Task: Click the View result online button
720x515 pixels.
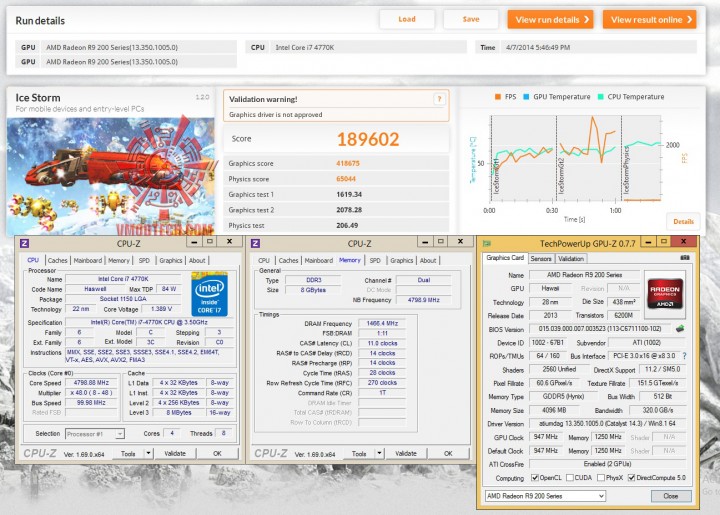Action: pyautogui.click(x=650, y=20)
